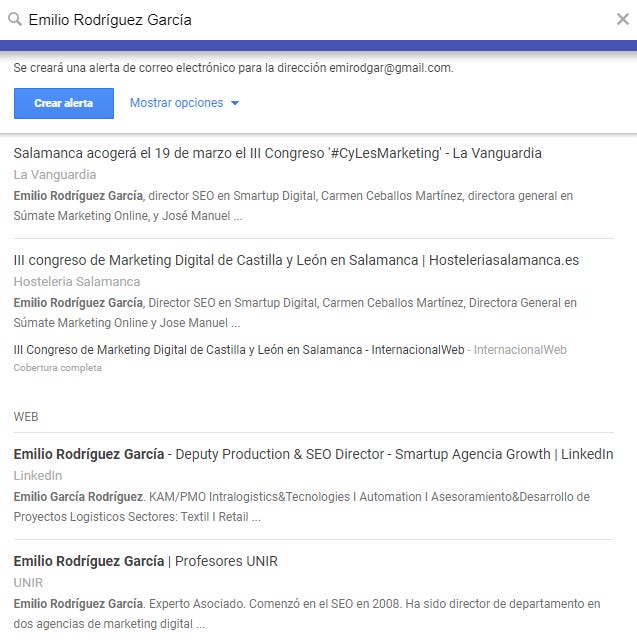Click the magnifier search icon
Image resolution: width=637 pixels, height=642 pixels.
(15, 19)
